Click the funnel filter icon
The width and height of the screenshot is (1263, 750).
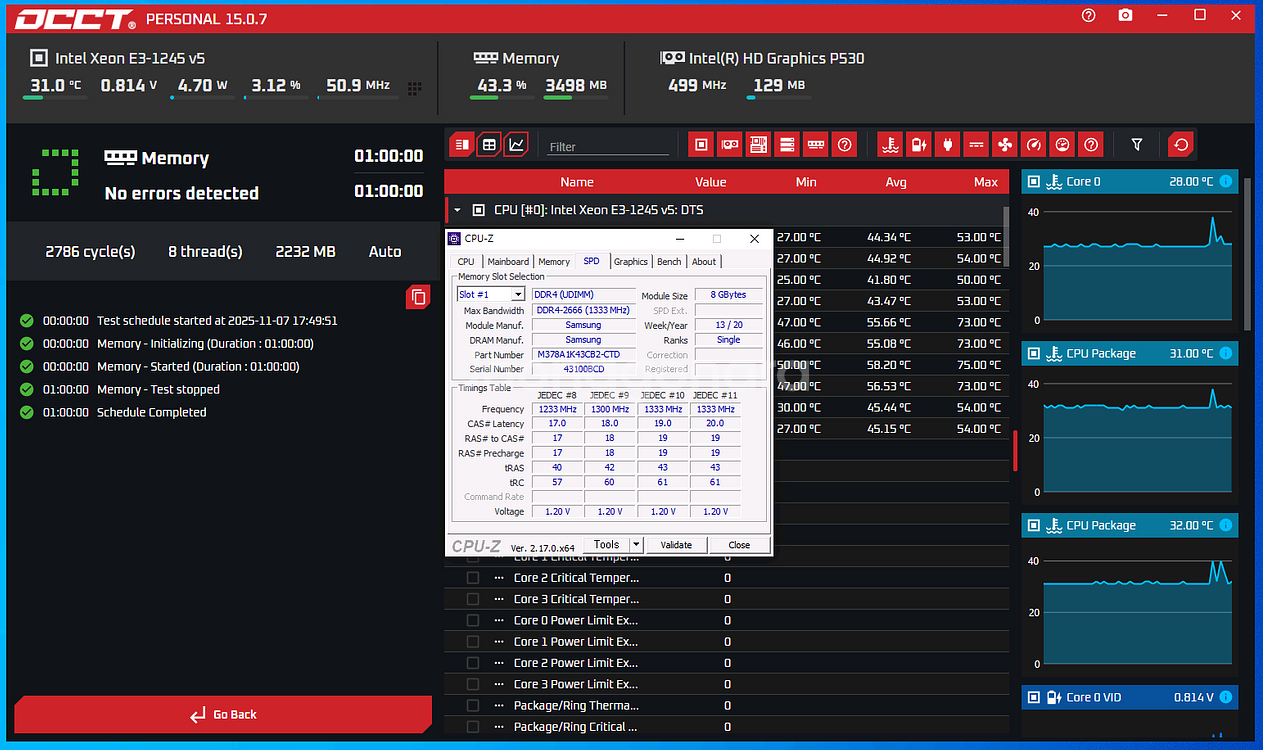tap(1137, 145)
